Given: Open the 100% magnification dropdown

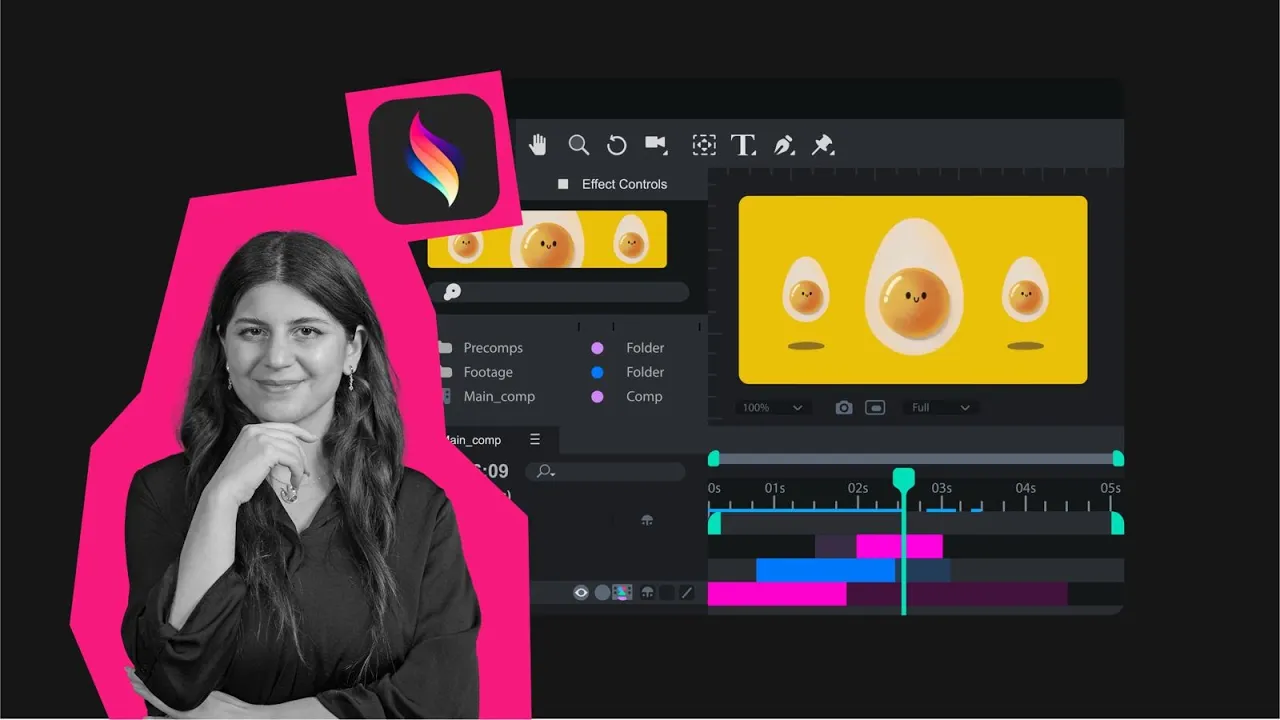Looking at the screenshot, I should pos(772,408).
